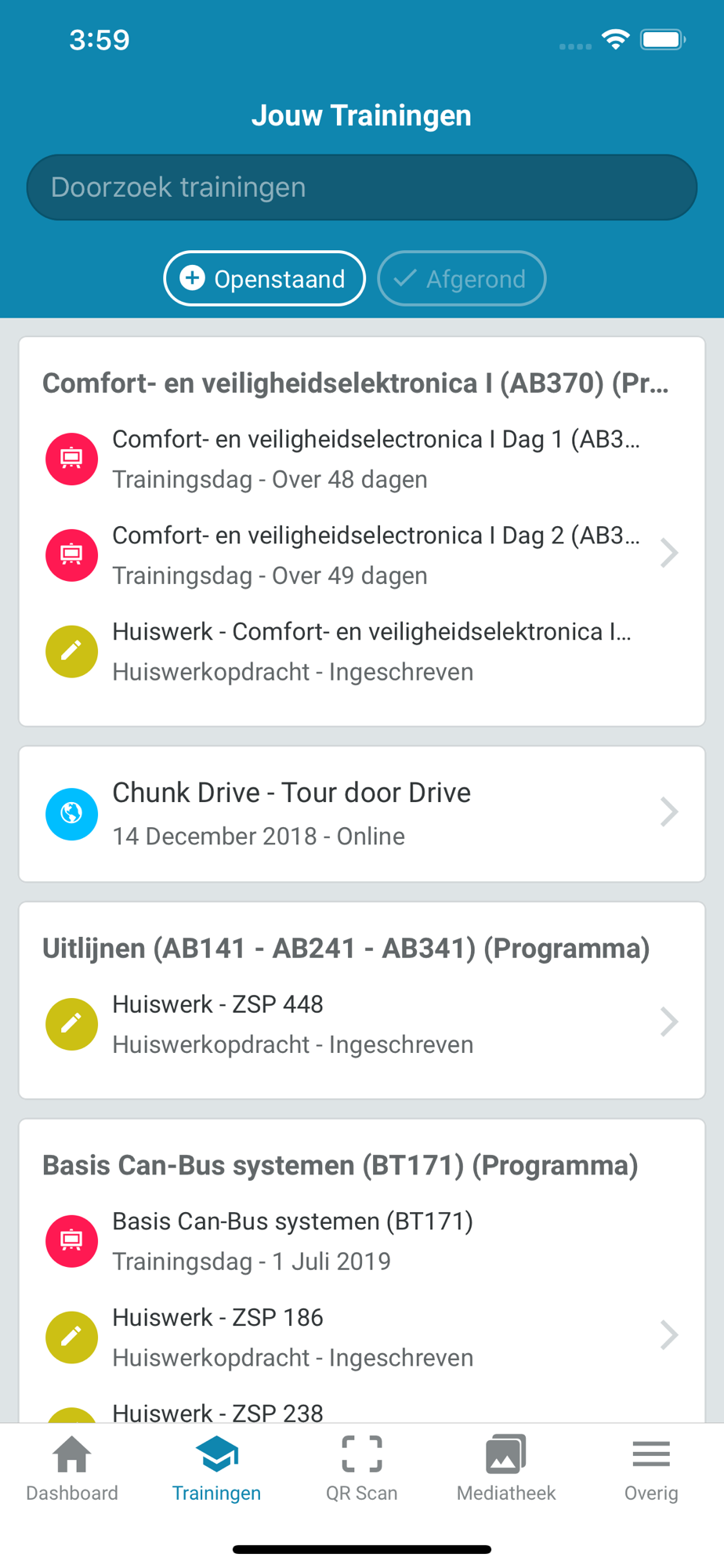The height and width of the screenshot is (1568, 724).
Task: Open chevron beside Chunk Drive tour
Action: pyautogui.click(x=668, y=812)
